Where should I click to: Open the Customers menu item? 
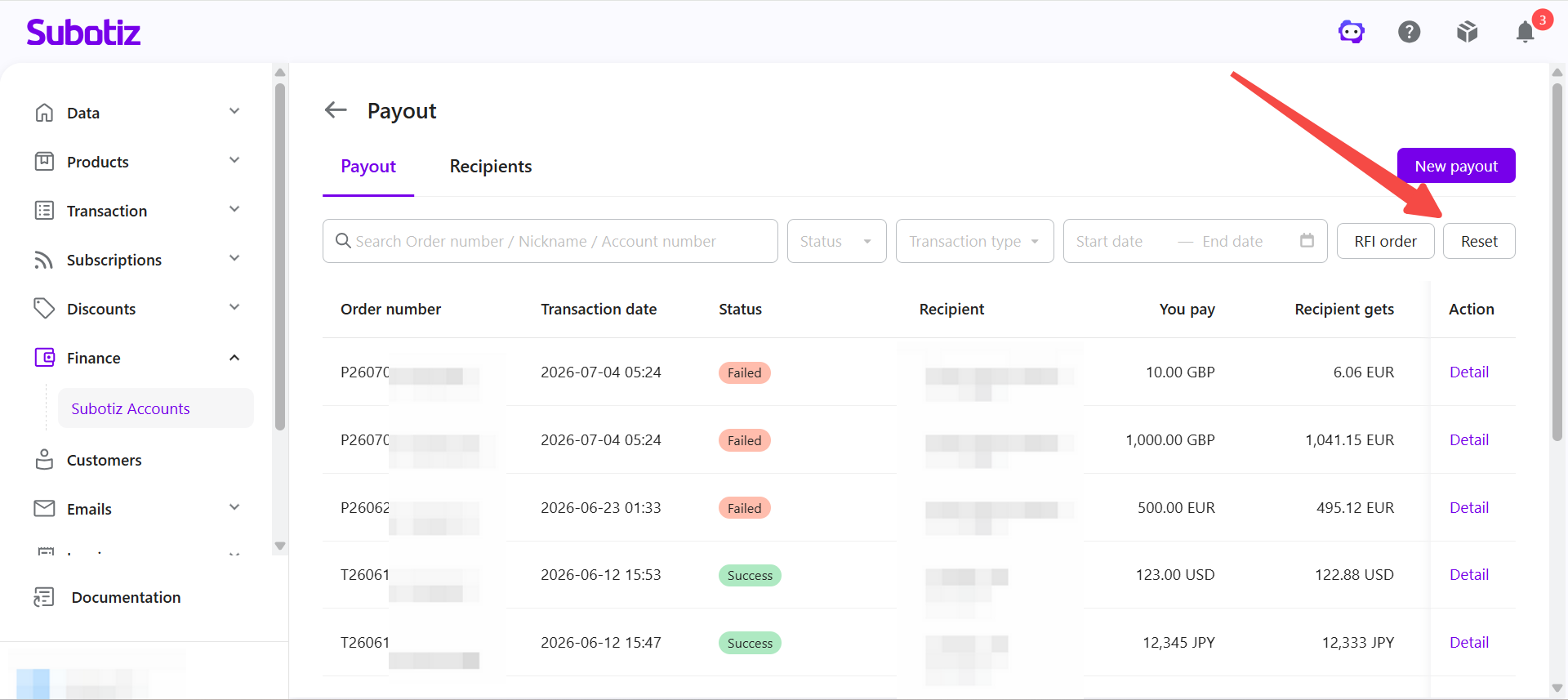point(104,460)
